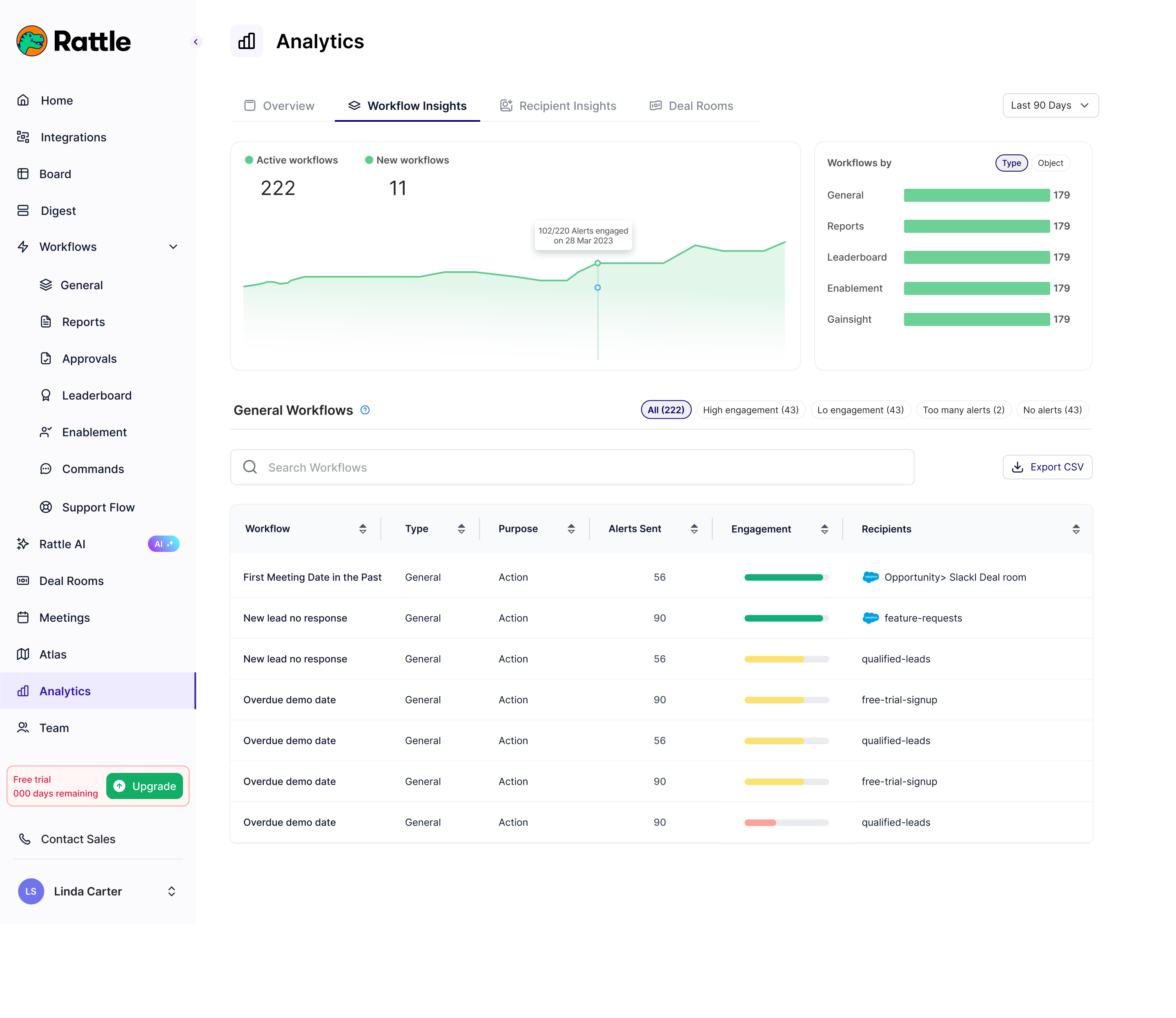The height and width of the screenshot is (1018, 1176).
Task: Collapse the Workflows sidebar group
Action: (173, 247)
